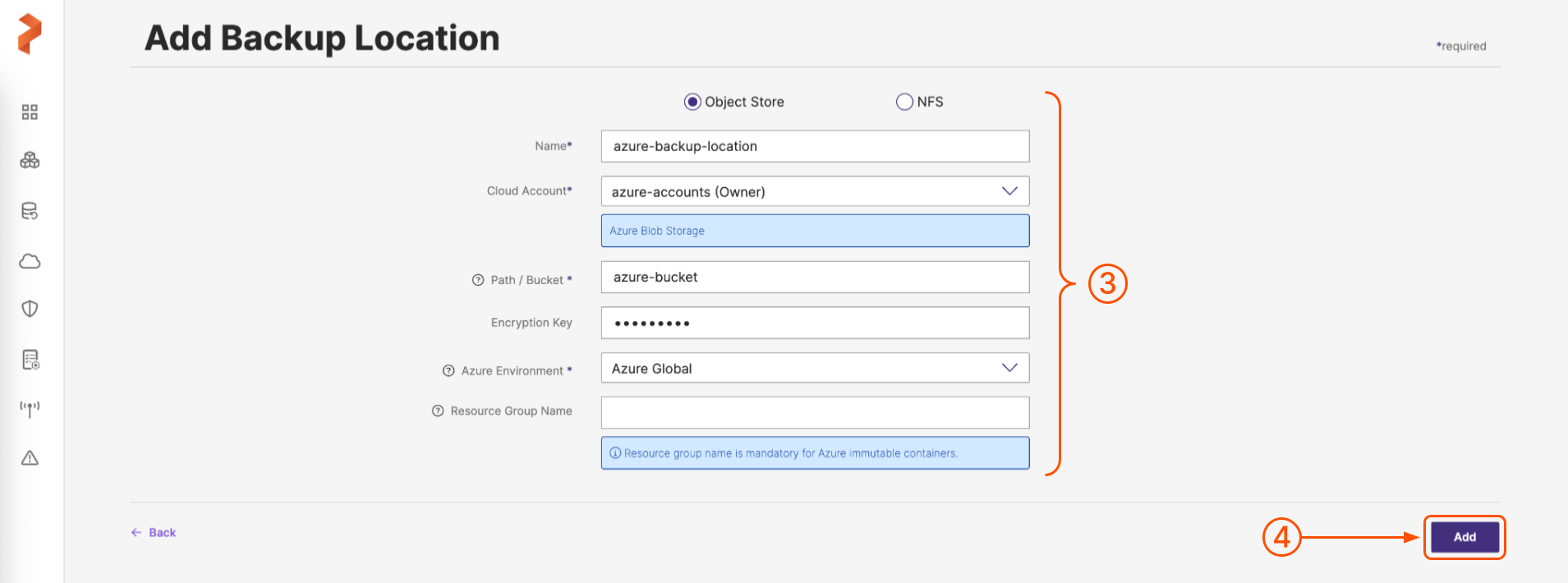The height and width of the screenshot is (583, 1568).
Task: Select the NFS radio button
Action: pos(904,102)
